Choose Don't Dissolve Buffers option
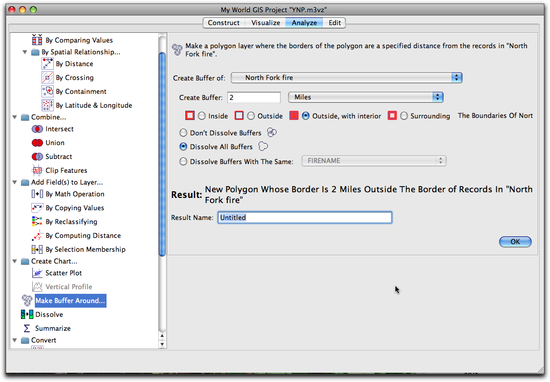 tap(183, 133)
